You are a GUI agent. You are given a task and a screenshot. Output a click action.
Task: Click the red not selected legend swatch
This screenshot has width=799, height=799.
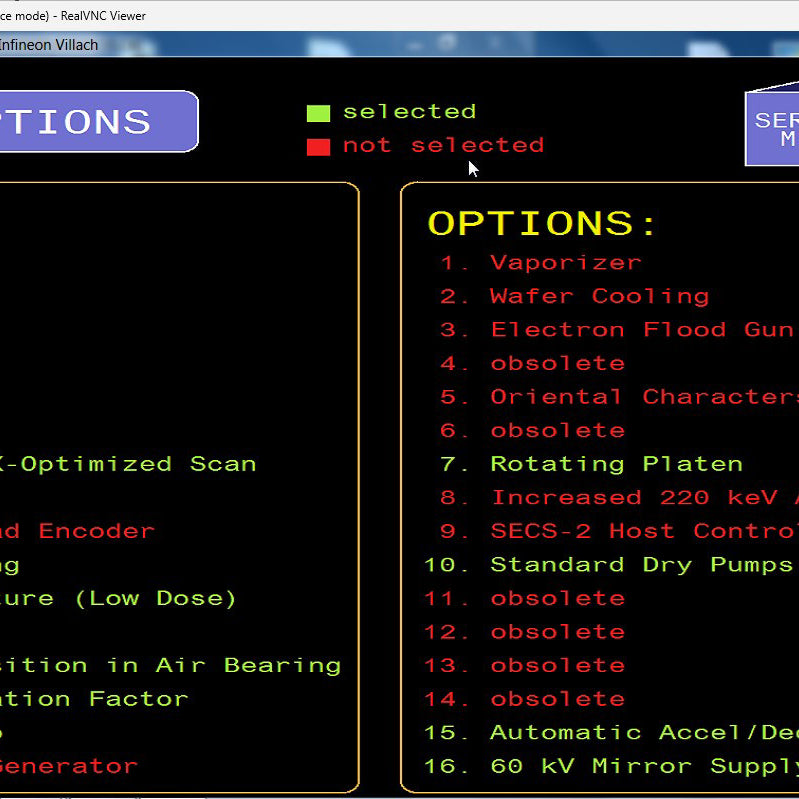coord(318,147)
